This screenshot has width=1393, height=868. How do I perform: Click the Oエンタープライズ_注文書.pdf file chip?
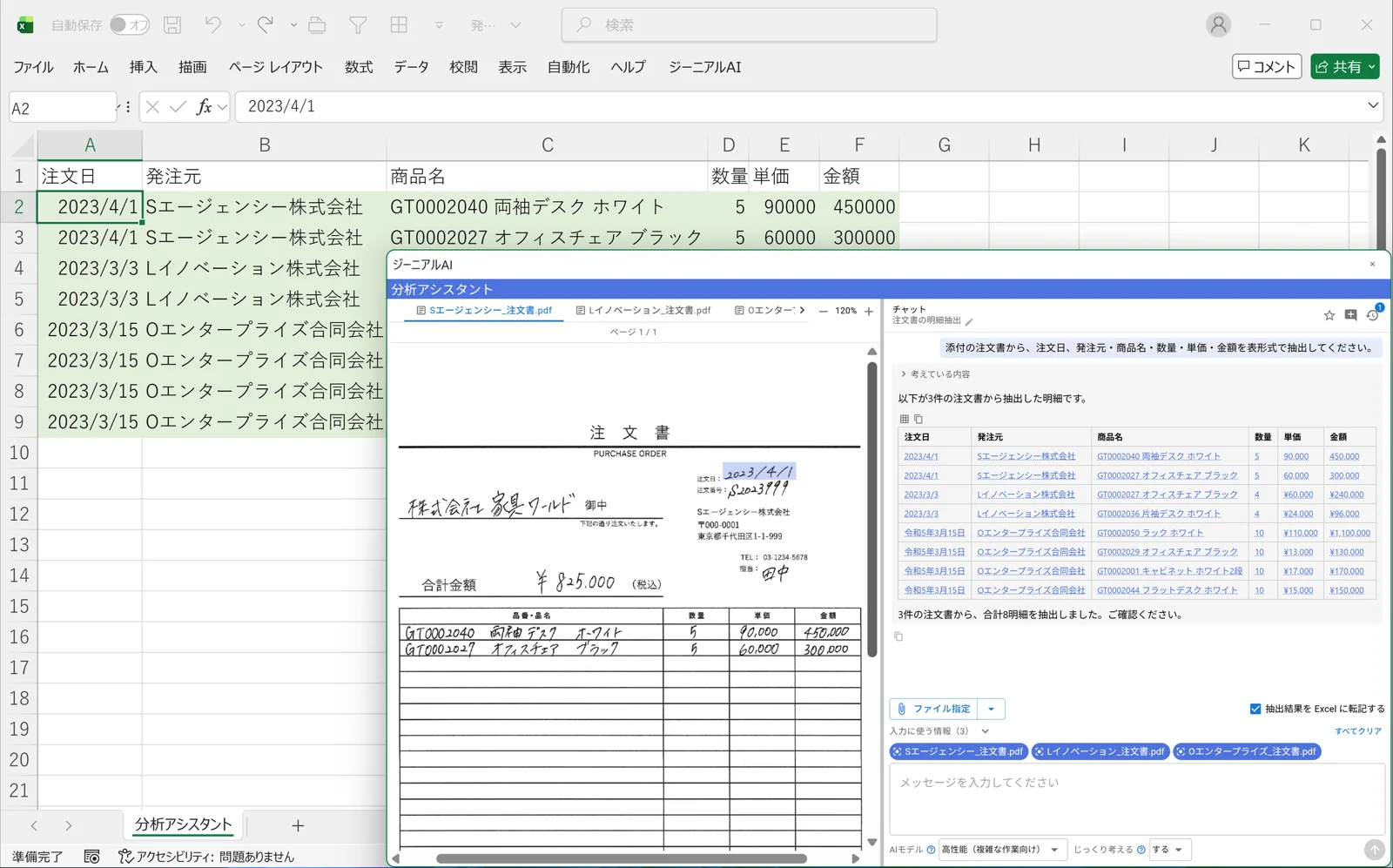[1247, 751]
